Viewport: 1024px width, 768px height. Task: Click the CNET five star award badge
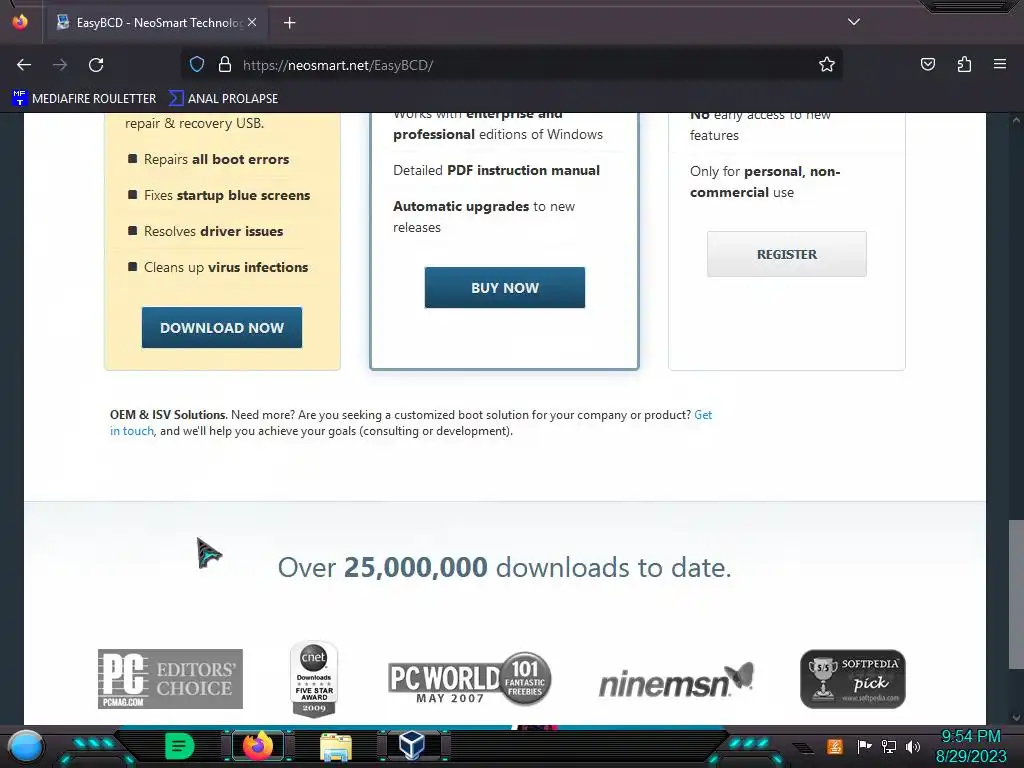pyautogui.click(x=314, y=679)
